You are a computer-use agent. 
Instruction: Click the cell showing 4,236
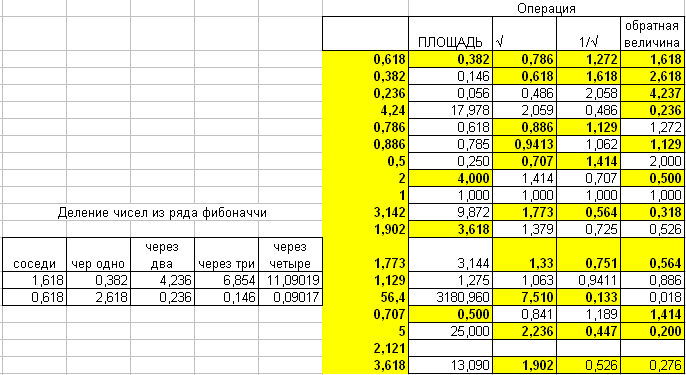(x=162, y=280)
